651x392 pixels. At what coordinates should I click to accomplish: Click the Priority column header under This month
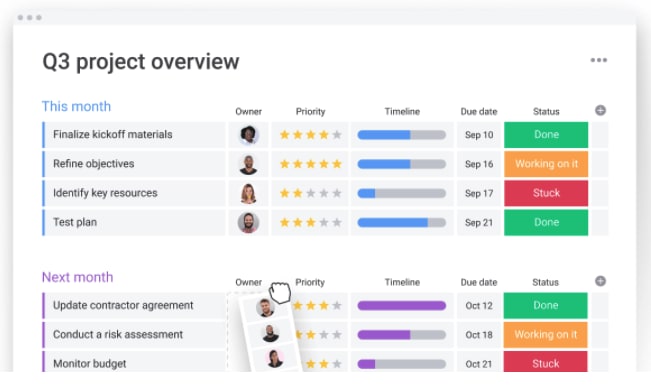point(310,111)
